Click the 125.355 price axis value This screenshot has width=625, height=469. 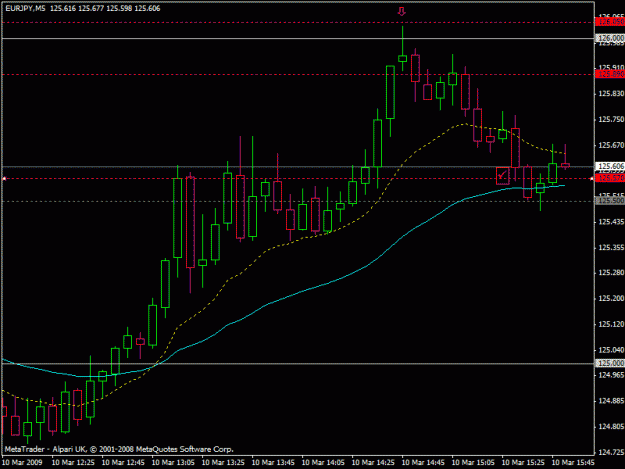pos(611,247)
